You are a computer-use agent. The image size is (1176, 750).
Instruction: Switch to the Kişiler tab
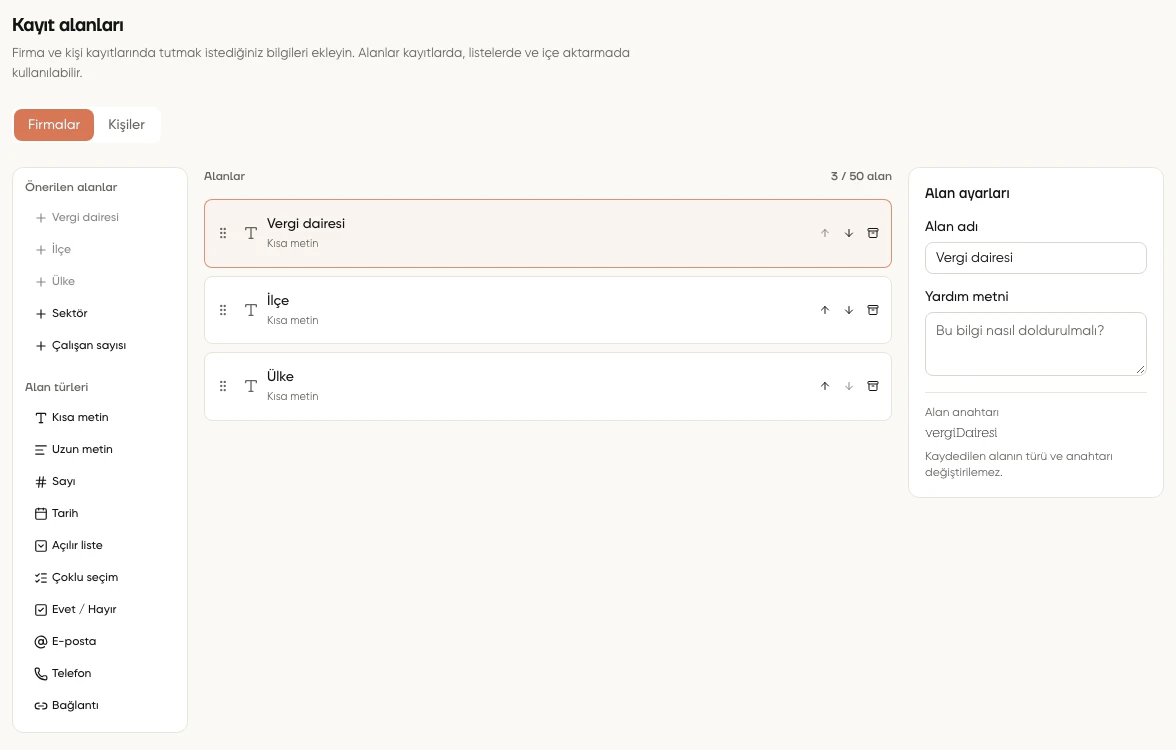click(x=126, y=124)
